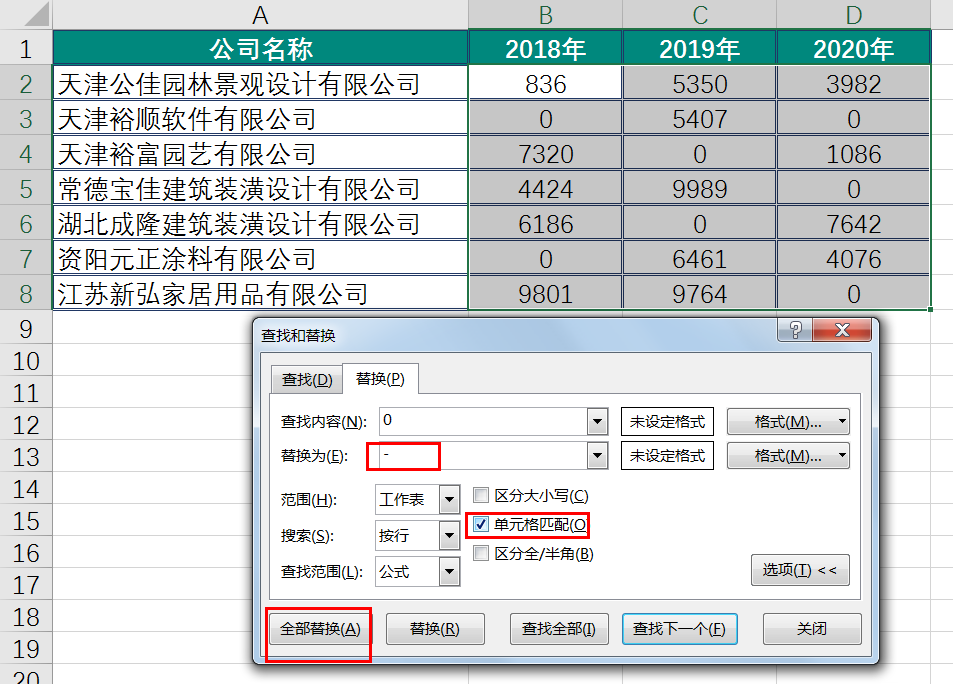Toggle 区分大小写 checkbox
Viewport: 953px width, 684px height.
coord(481,496)
